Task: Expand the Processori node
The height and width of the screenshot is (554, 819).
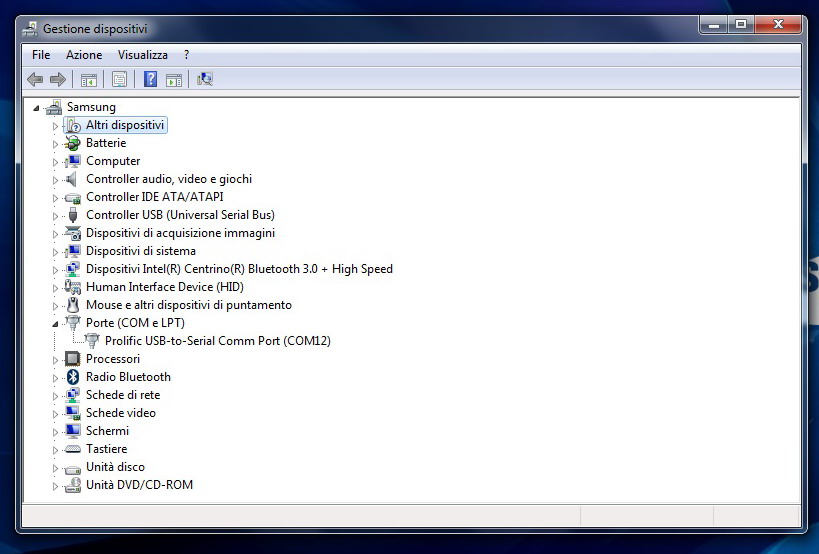Action: click(55, 360)
